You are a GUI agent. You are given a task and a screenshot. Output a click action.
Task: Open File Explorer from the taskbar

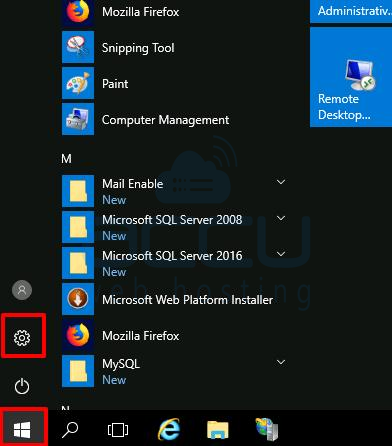click(x=218, y=430)
